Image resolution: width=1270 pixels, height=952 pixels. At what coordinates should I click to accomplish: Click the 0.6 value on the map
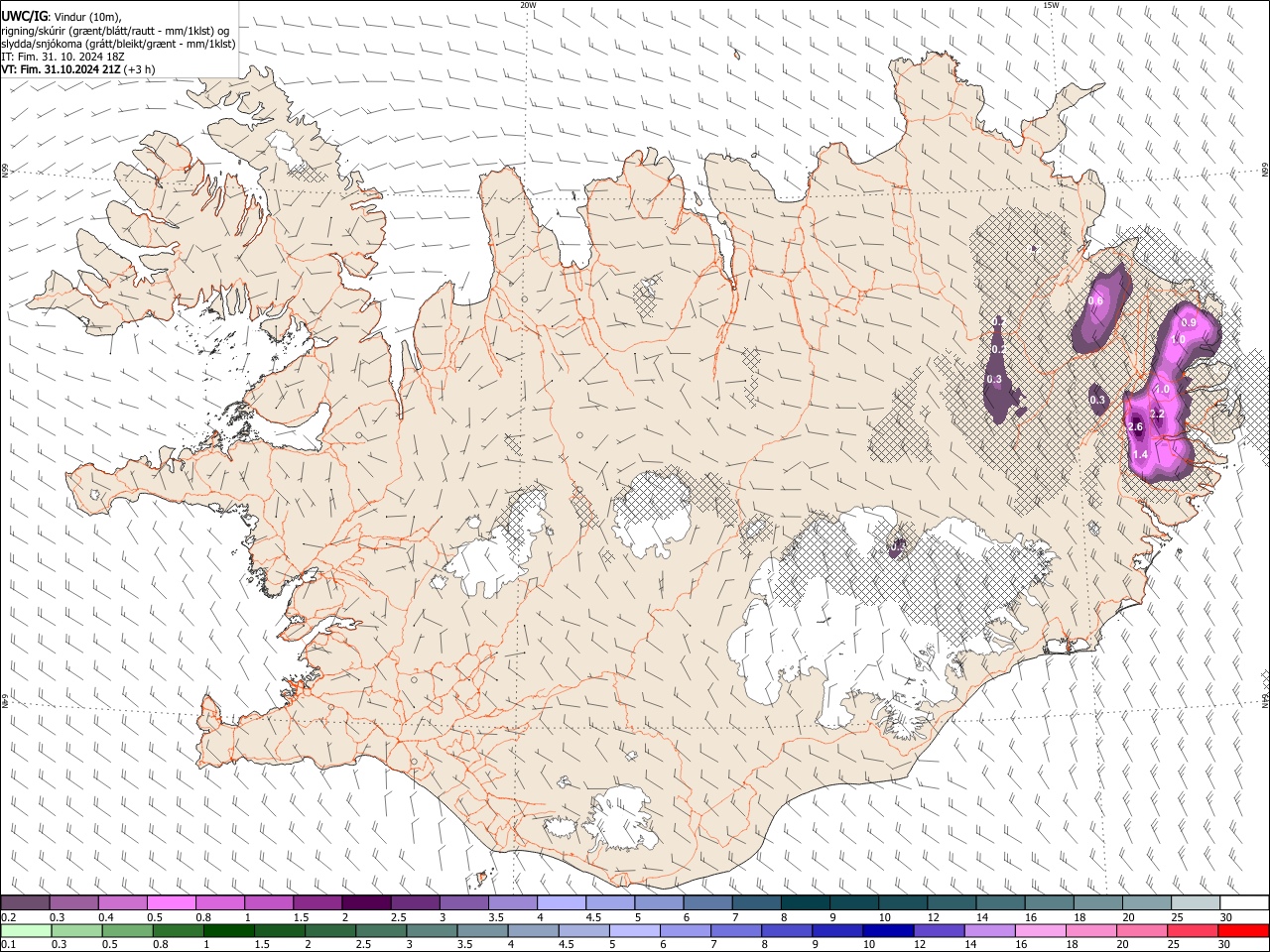point(1095,300)
